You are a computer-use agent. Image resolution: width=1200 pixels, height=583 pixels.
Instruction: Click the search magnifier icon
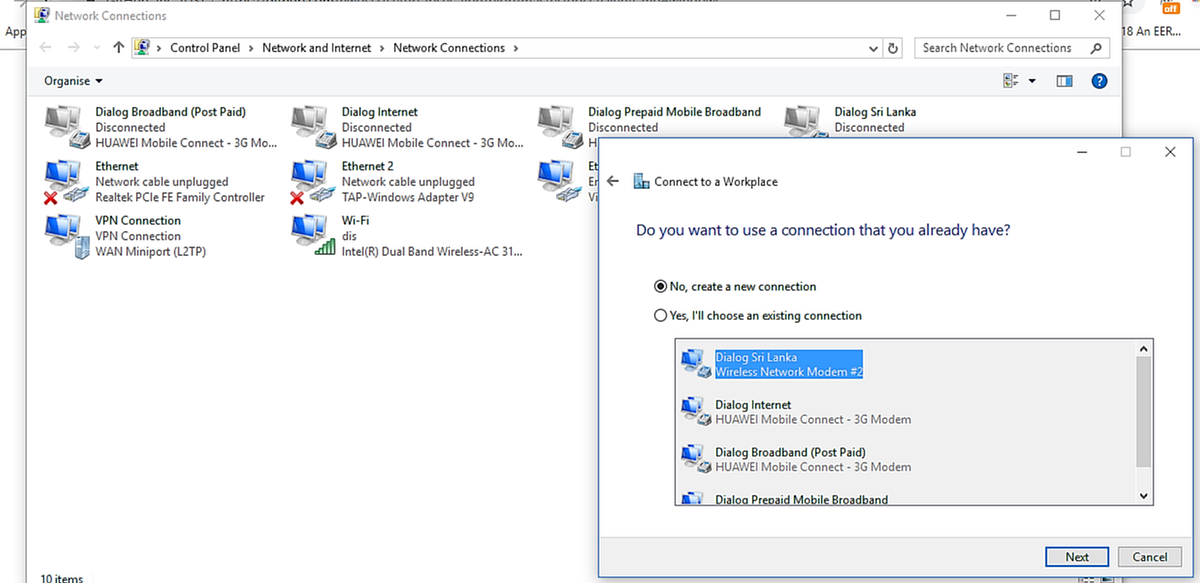[x=1095, y=48]
